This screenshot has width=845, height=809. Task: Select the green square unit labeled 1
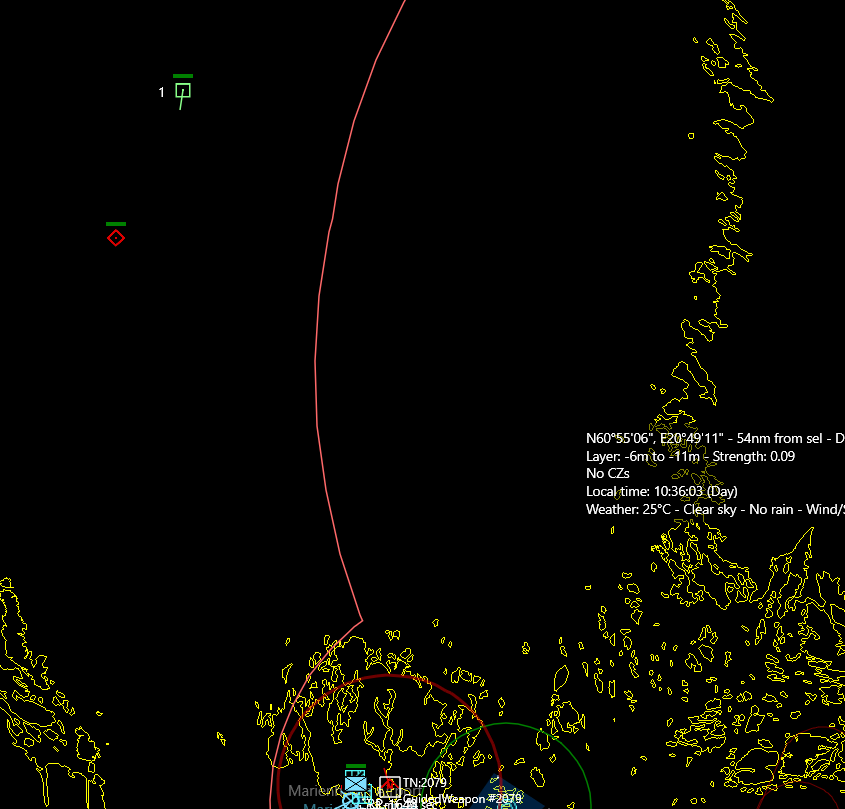(183, 91)
